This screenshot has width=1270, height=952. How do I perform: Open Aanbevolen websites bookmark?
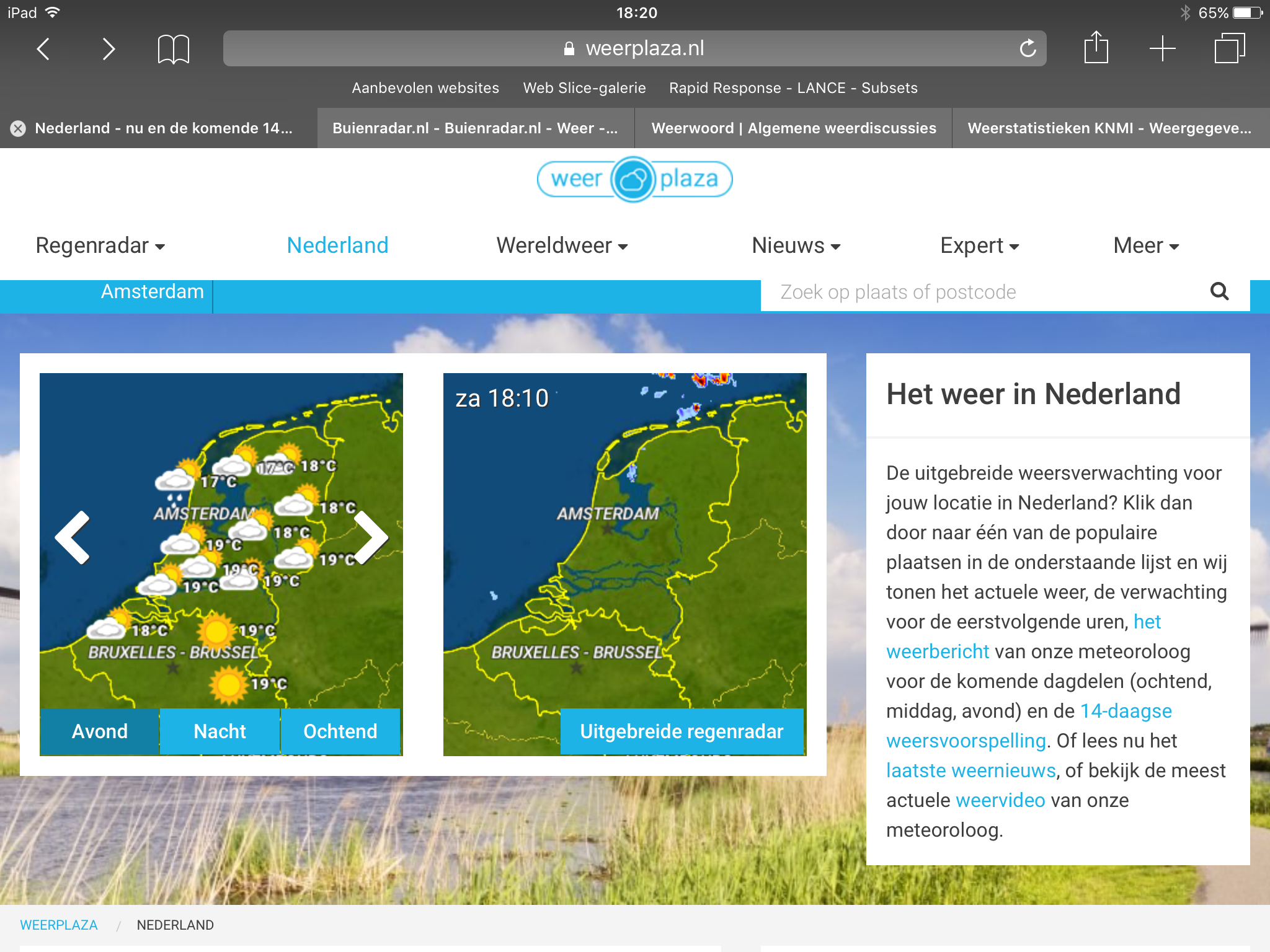click(425, 88)
